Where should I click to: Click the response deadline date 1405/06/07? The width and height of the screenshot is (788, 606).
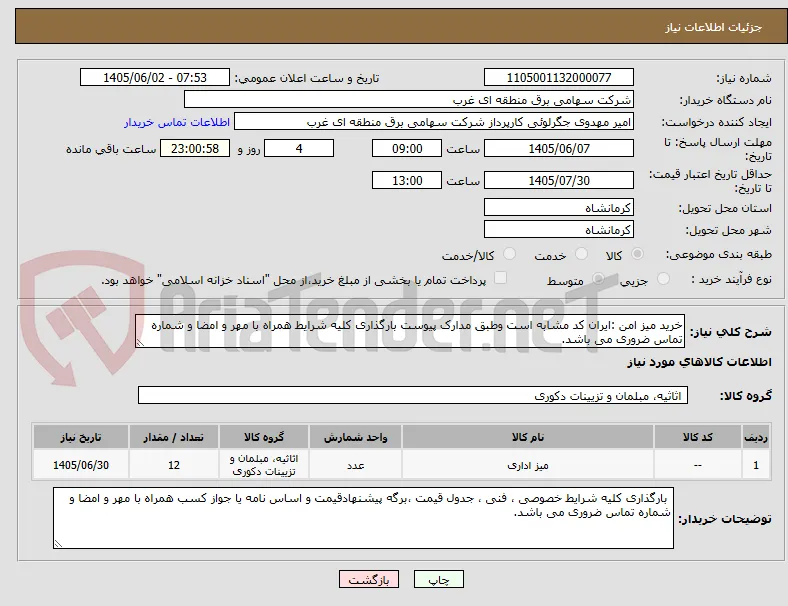pyautogui.click(x=558, y=148)
